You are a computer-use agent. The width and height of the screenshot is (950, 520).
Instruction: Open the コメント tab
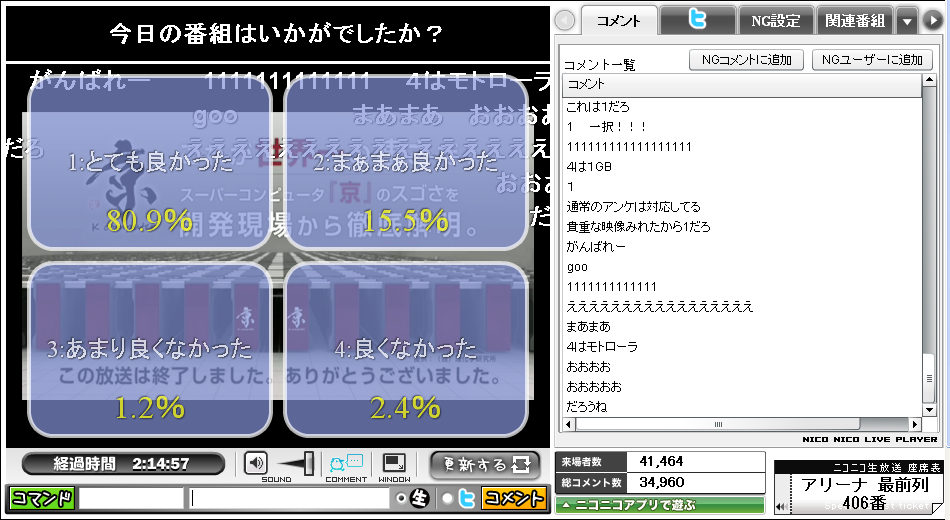pyautogui.click(x=619, y=21)
